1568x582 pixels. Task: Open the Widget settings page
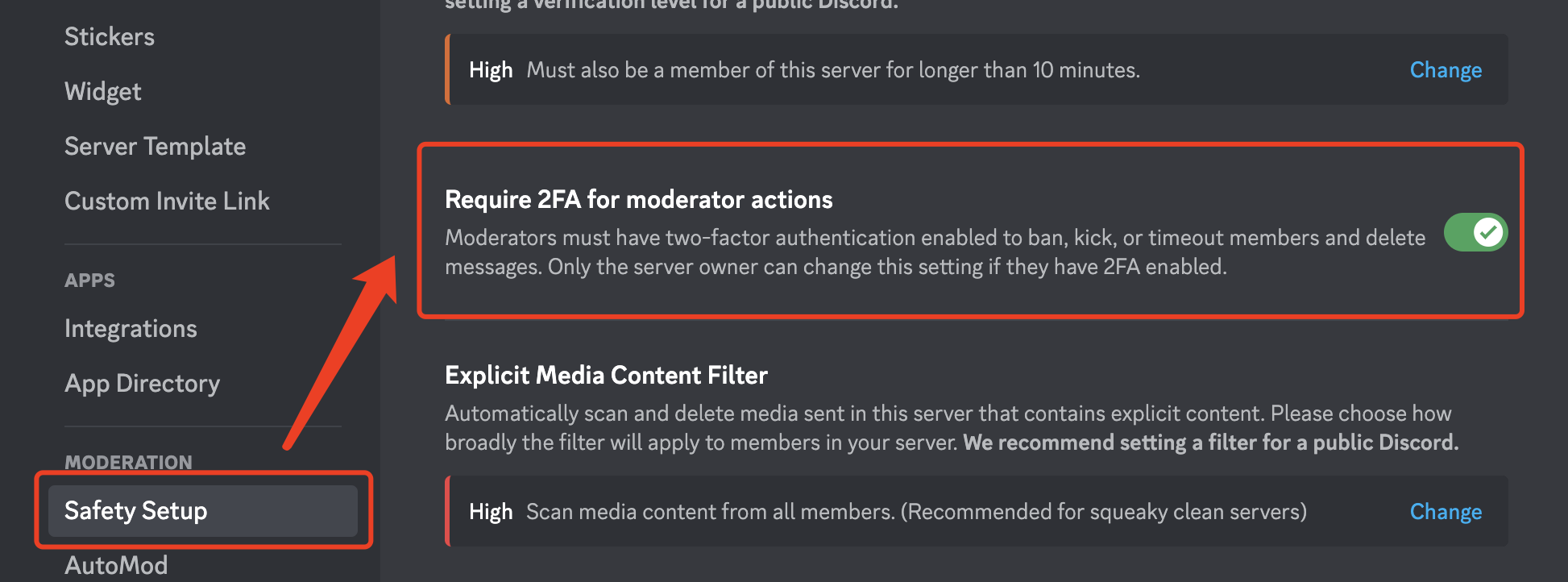click(103, 91)
